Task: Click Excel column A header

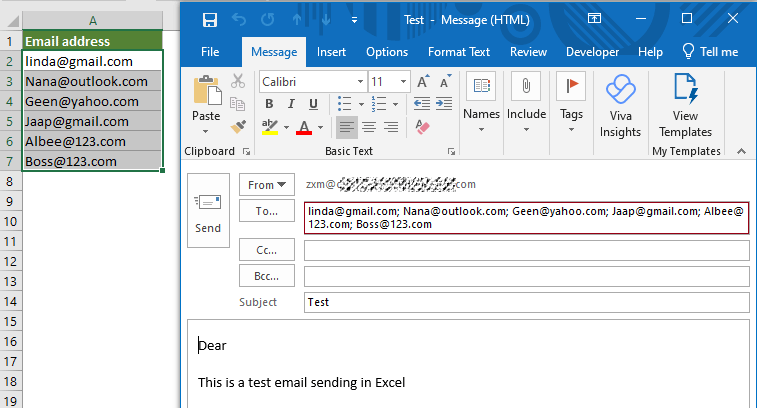Action: point(92,21)
